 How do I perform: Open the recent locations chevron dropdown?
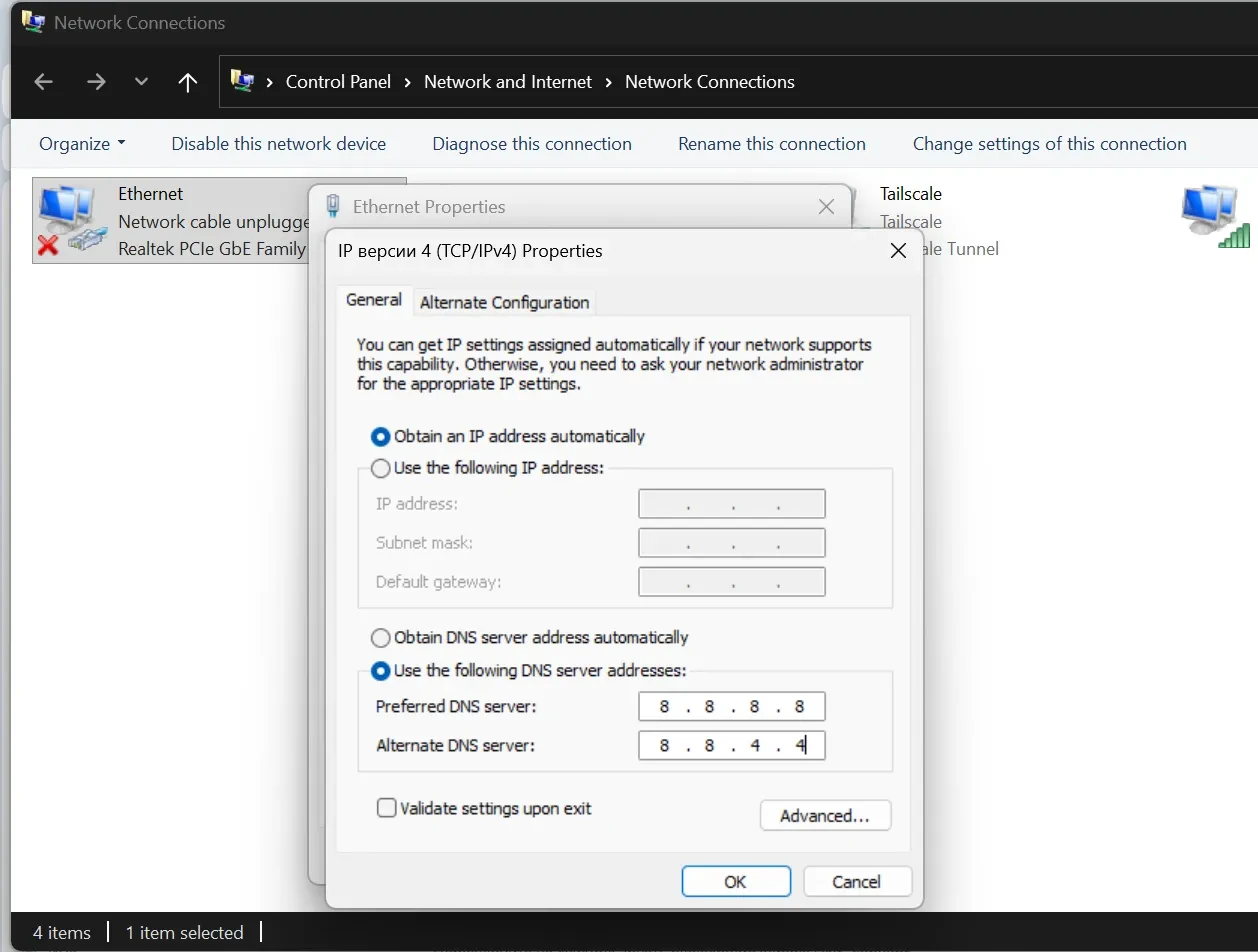[x=141, y=82]
